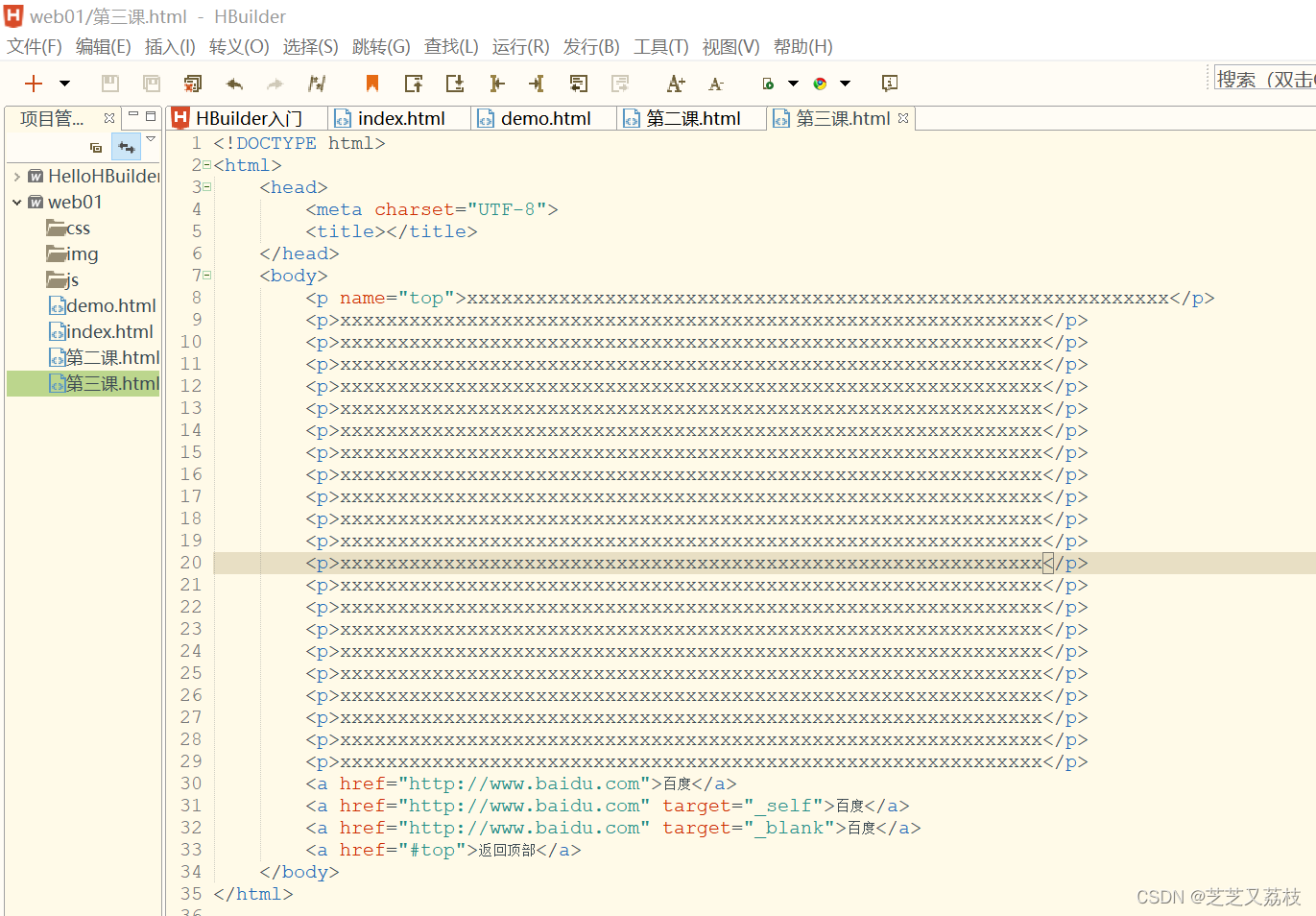Click the jump-to-previous arrow toolbar icon
The width and height of the screenshot is (1316, 916).
414,84
